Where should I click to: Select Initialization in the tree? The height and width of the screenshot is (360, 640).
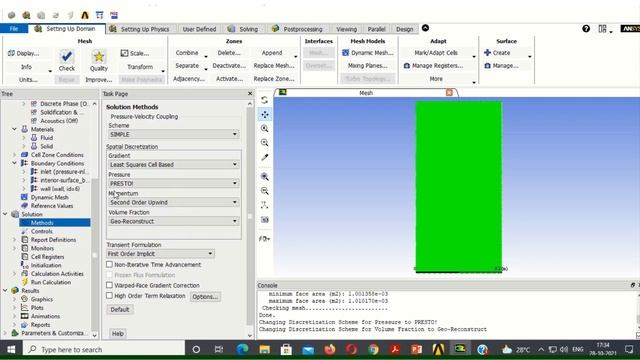(46, 265)
